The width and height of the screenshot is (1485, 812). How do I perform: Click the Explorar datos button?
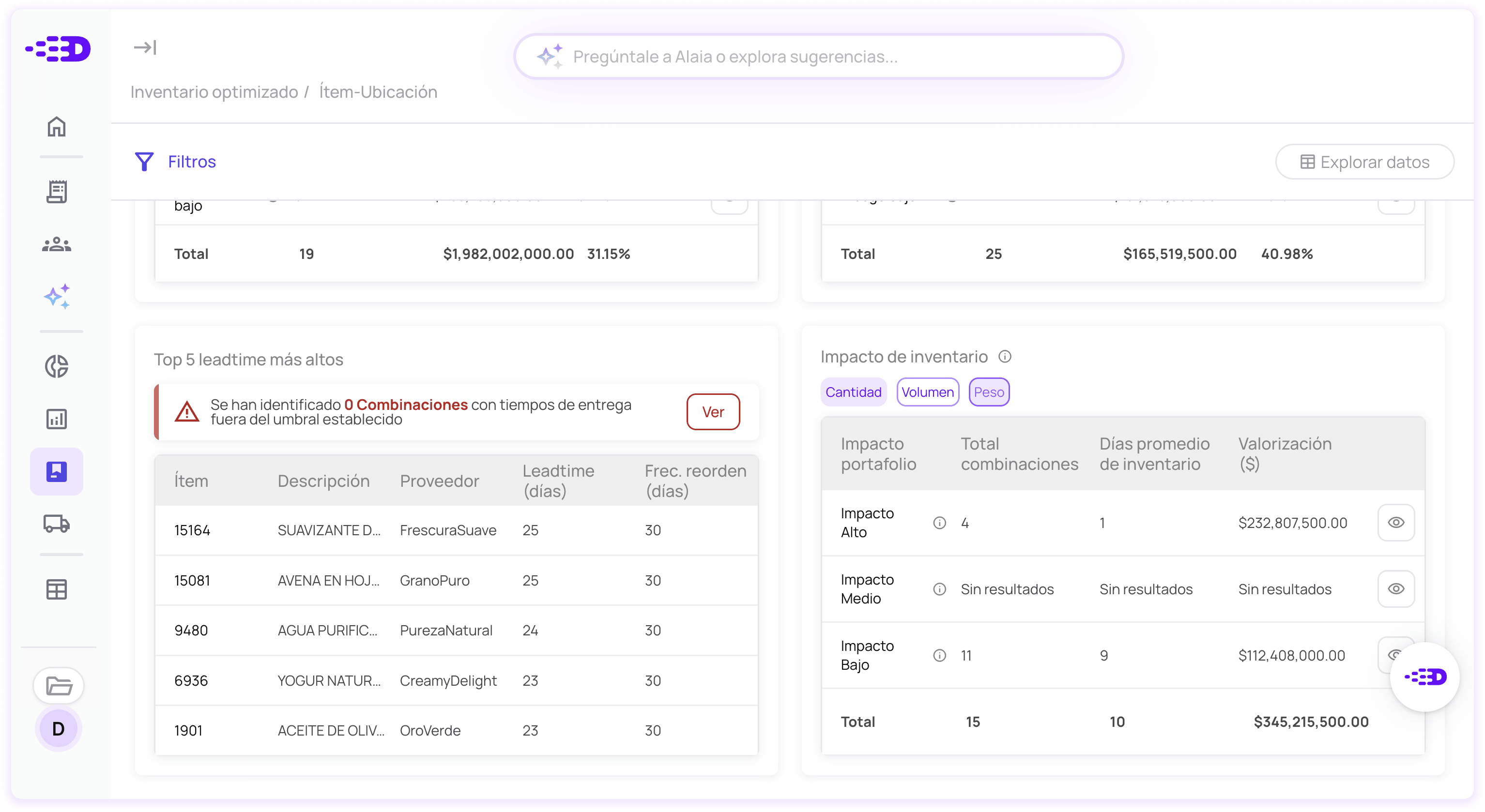point(1364,162)
